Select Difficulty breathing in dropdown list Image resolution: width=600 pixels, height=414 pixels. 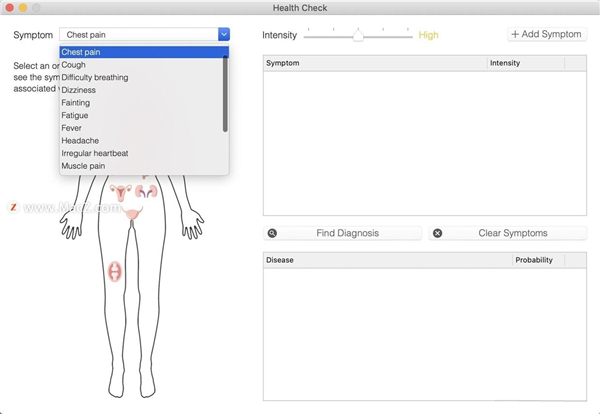[x=95, y=78]
